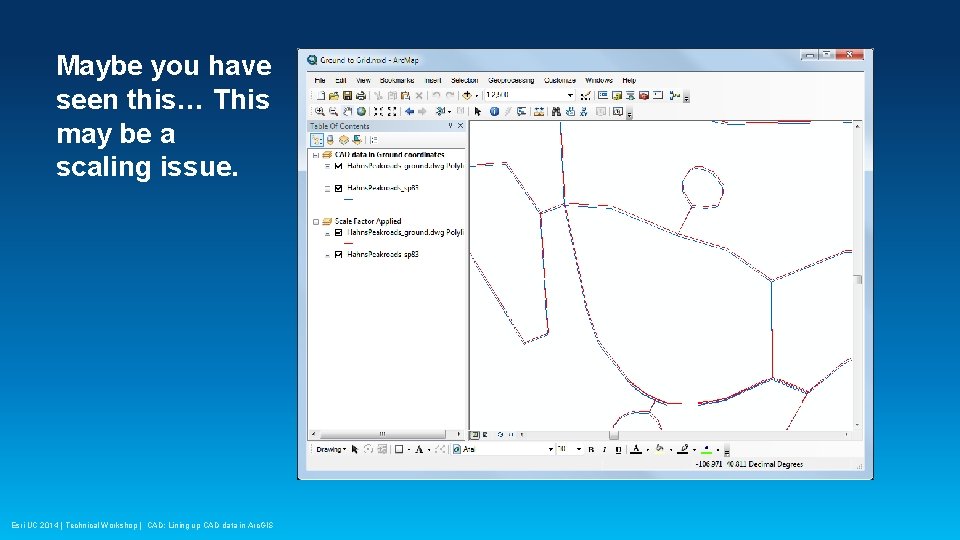
Task: Zoom to Full Extent globe
Action: point(361,111)
